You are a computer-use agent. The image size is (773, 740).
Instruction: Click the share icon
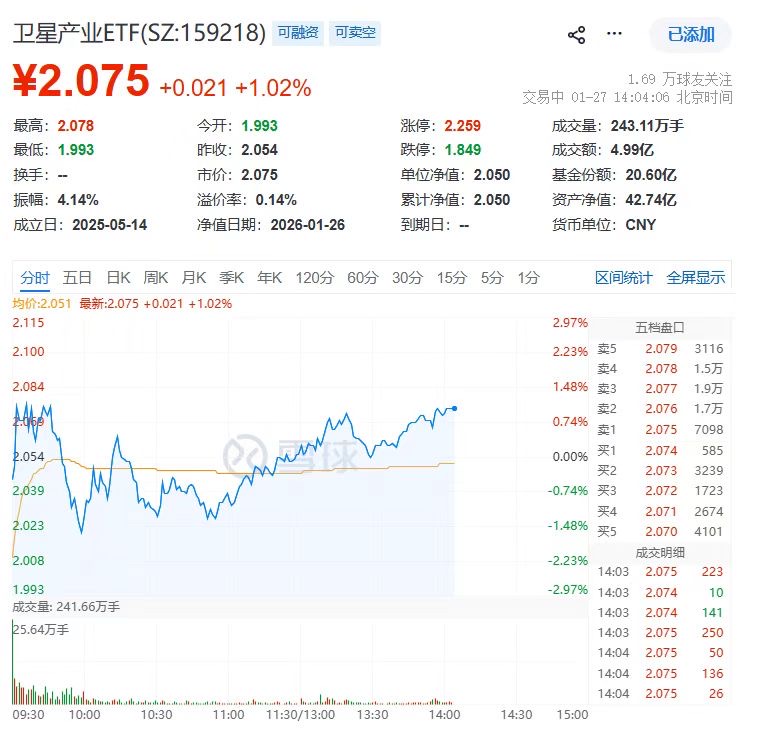click(576, 35)
